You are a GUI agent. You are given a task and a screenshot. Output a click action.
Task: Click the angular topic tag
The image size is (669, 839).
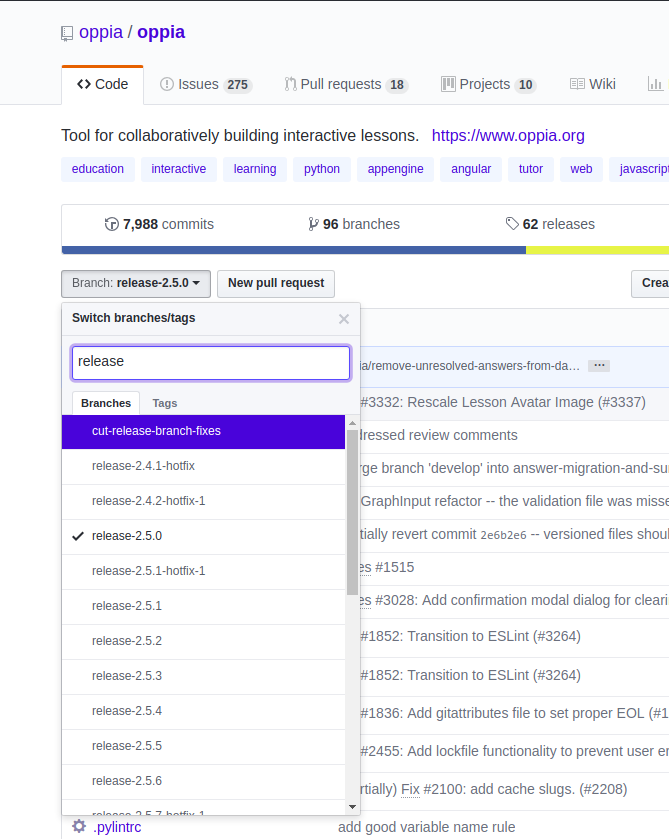(x=471, y=169)
